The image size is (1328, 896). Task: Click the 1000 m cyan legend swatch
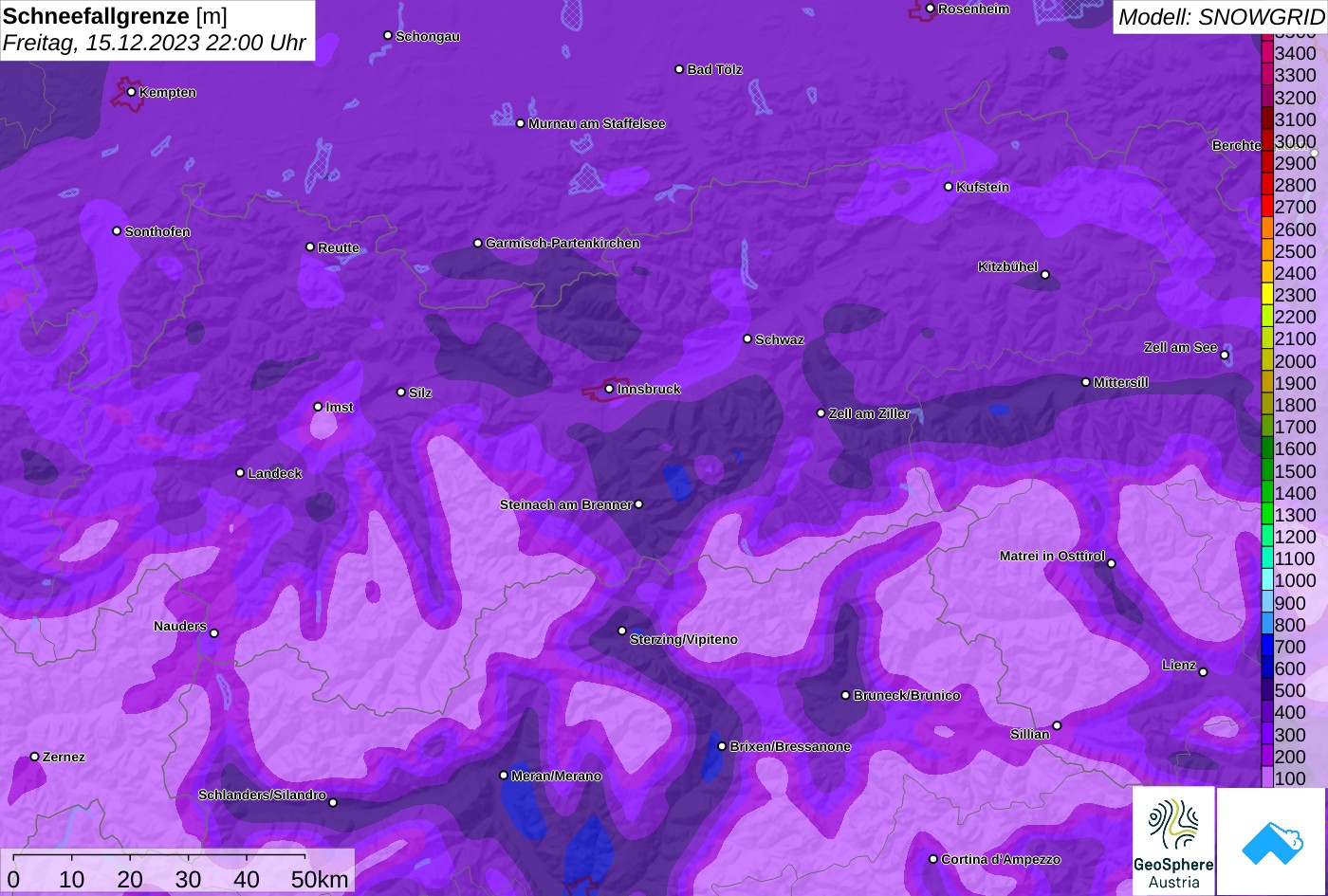click(x=1266, y=580)
